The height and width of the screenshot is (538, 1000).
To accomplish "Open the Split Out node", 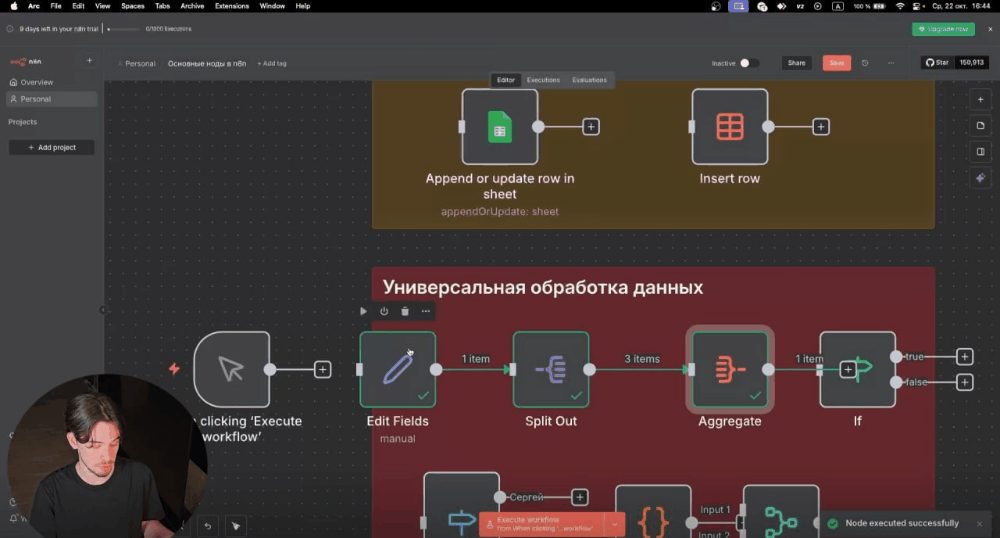I will (551, 369).
